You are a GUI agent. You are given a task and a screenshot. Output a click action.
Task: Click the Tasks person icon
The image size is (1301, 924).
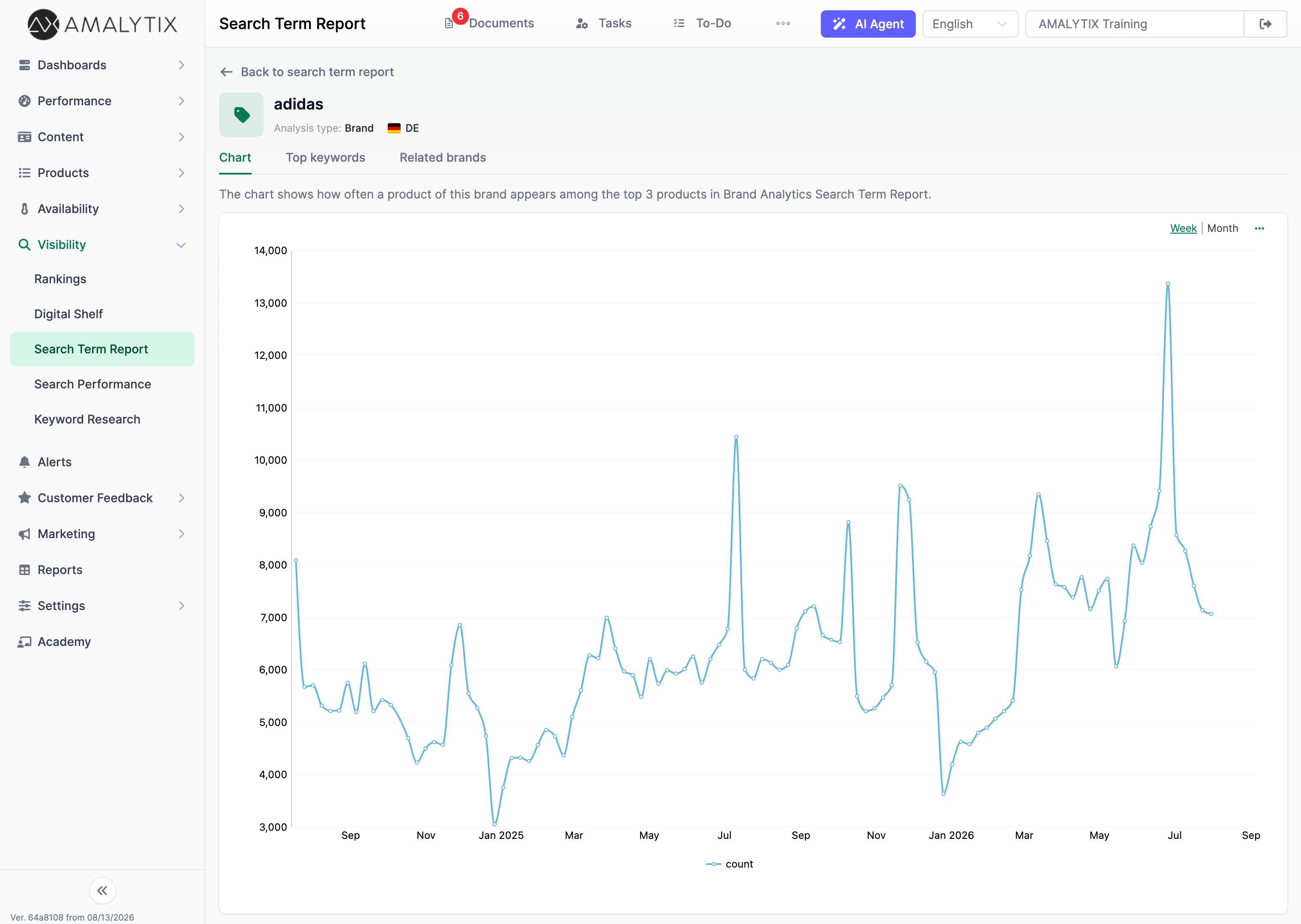point(582,24)
